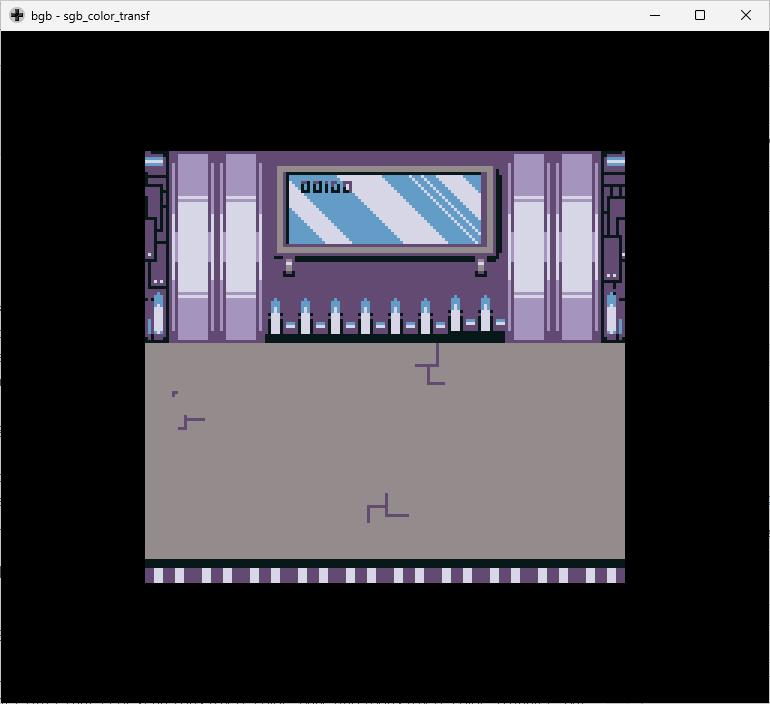770x704 pixels.
Task: Click the bgb app icon in title bar
Action: (x=17, y=16)
